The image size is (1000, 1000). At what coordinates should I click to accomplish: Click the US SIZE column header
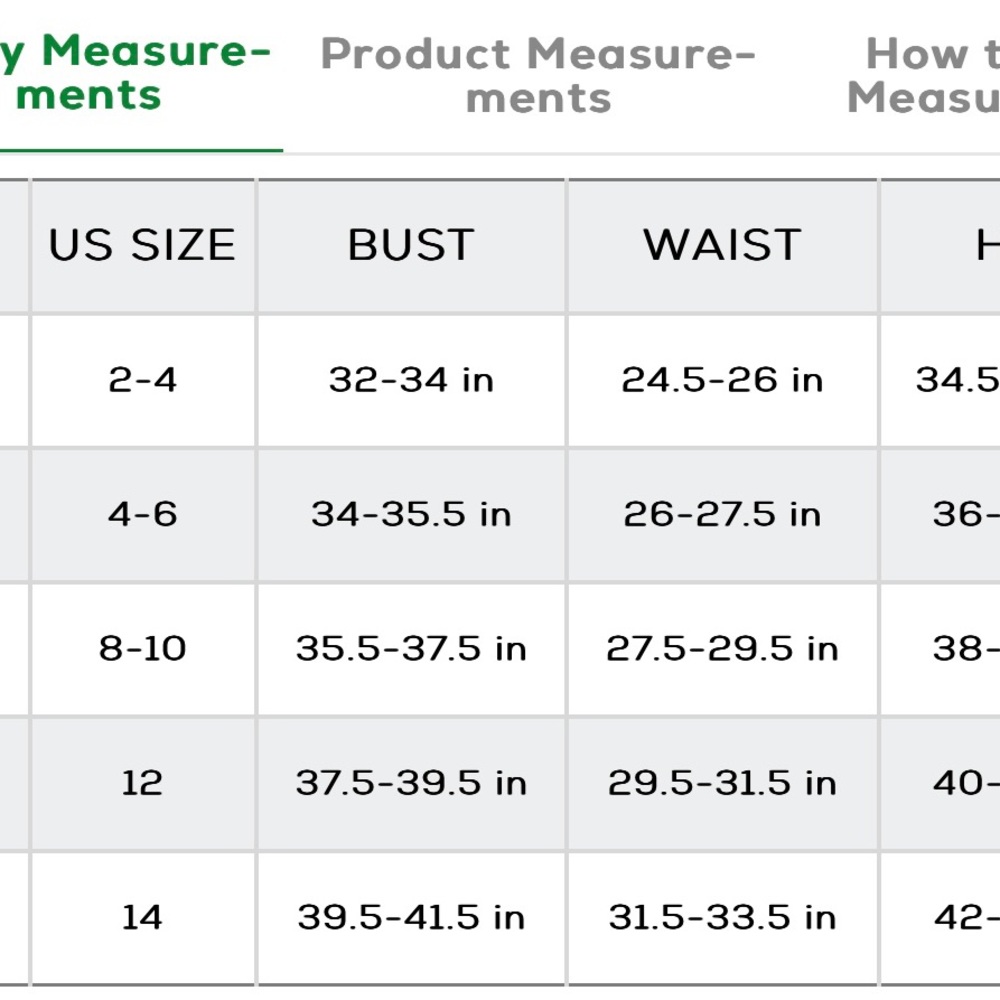coord(142,246)
